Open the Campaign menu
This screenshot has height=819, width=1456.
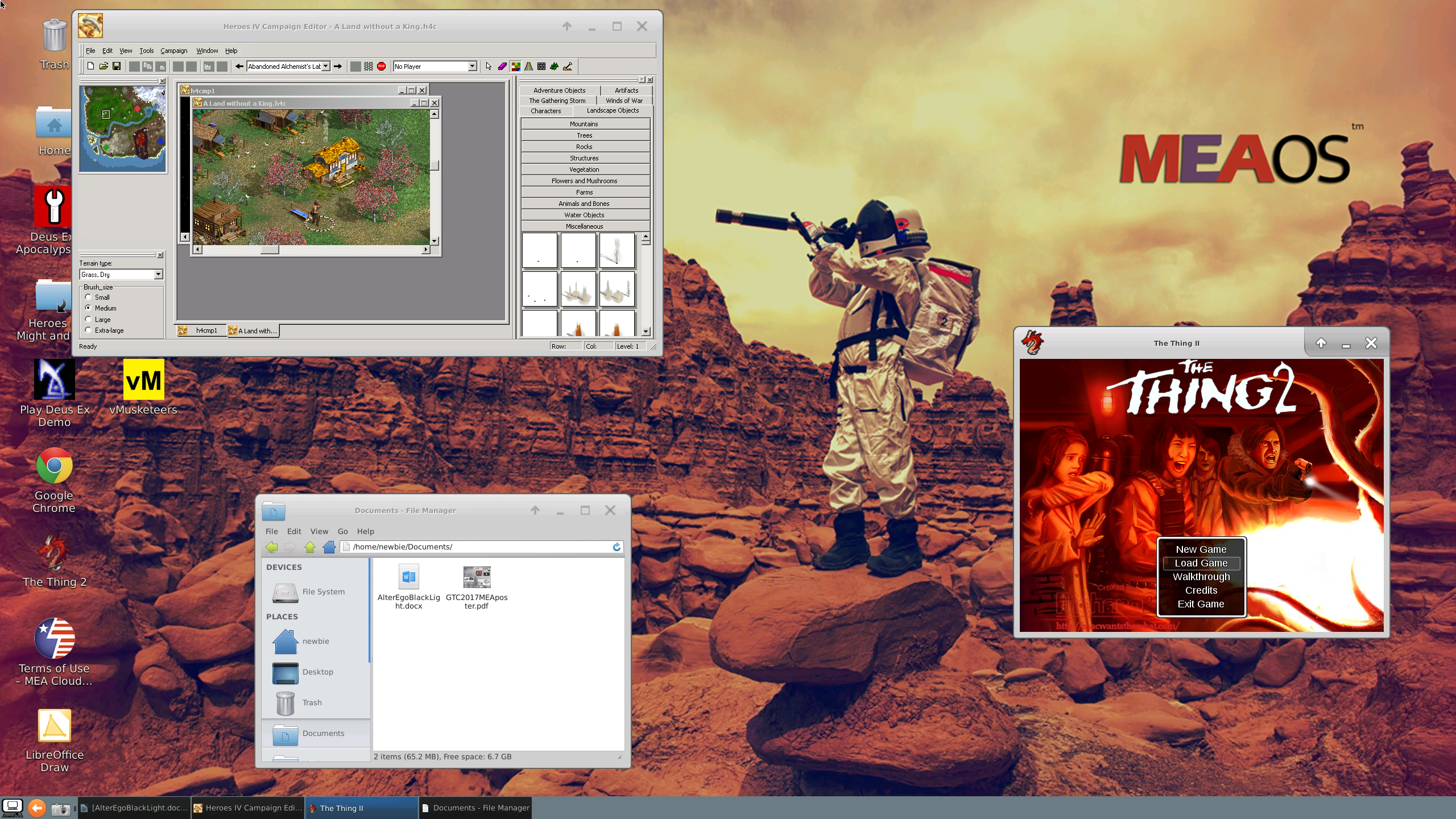point(173,51)
